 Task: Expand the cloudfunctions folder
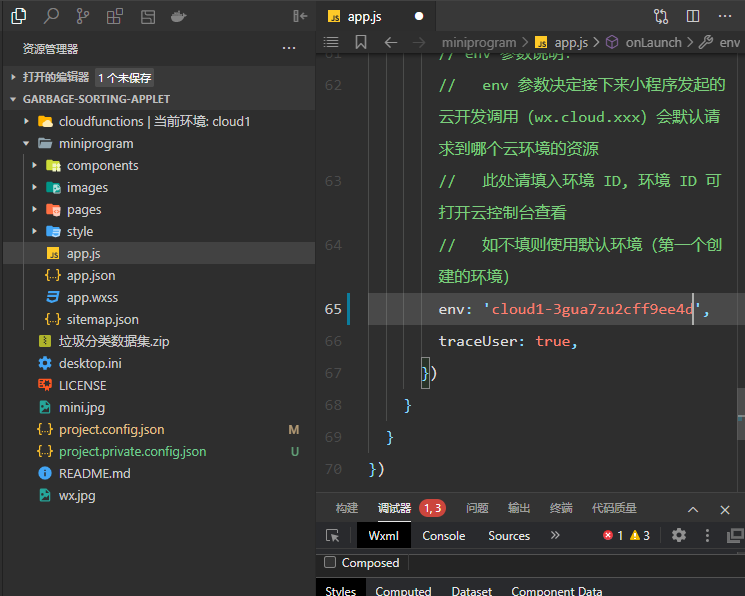(x=27, y=121)
